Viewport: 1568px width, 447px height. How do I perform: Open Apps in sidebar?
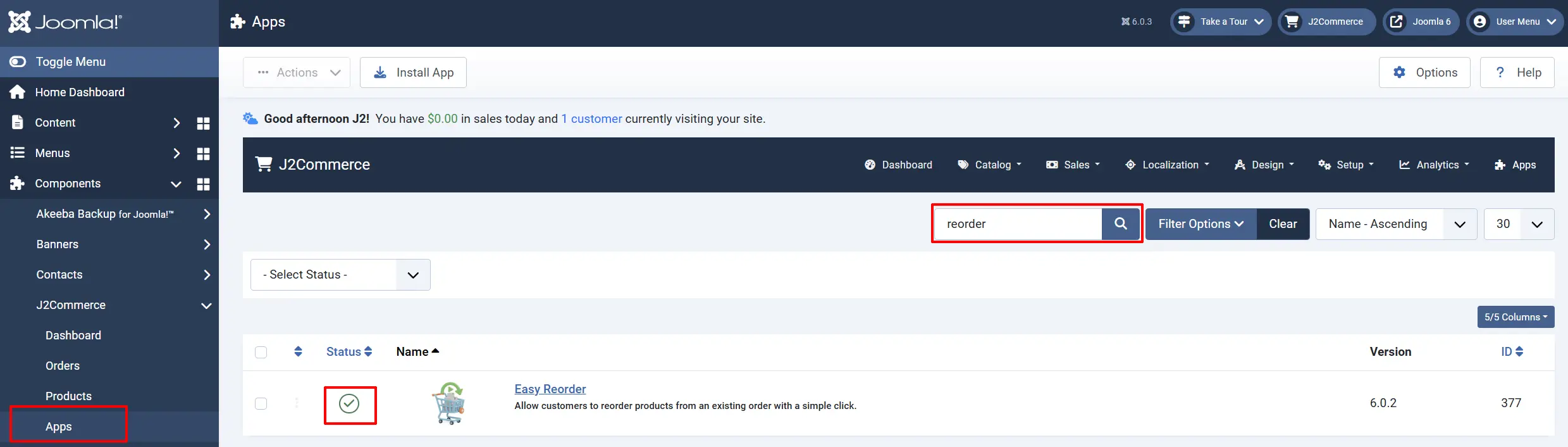pos(59,427)
